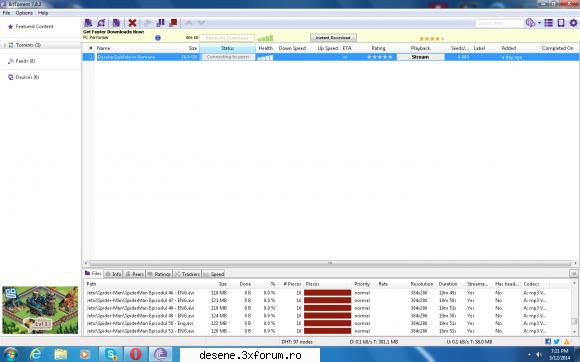Click the Instant Download button
The width and height of the screenshot is (580, 362).
tap(333, 38)
